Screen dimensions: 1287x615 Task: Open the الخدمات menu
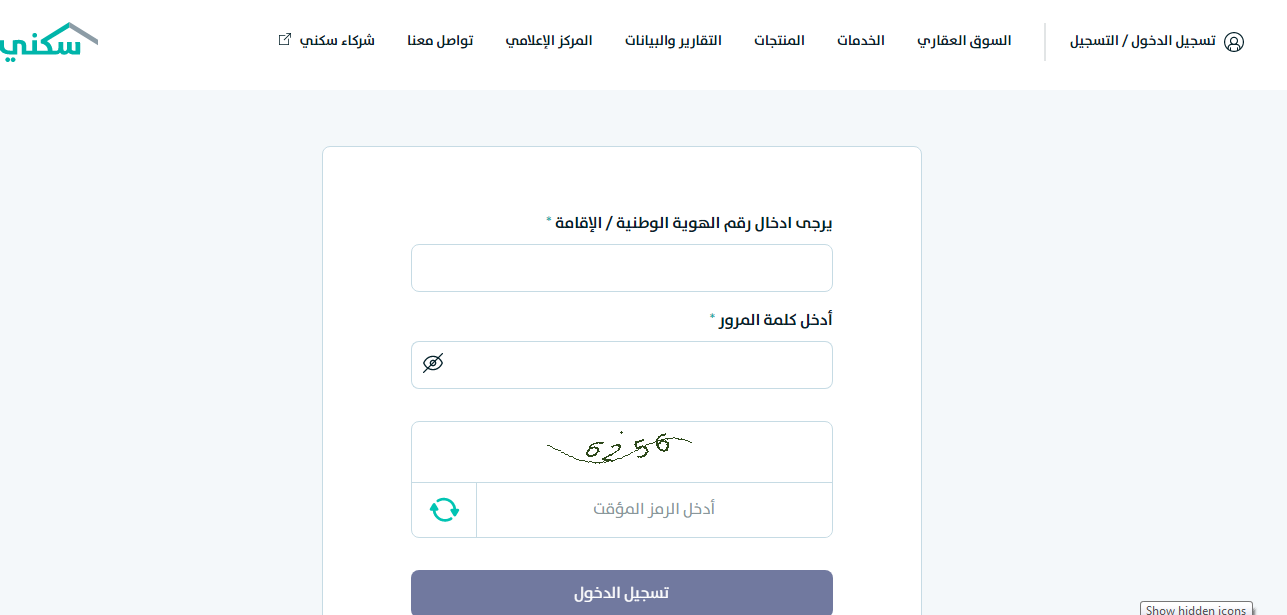click(x=861, y=41)
